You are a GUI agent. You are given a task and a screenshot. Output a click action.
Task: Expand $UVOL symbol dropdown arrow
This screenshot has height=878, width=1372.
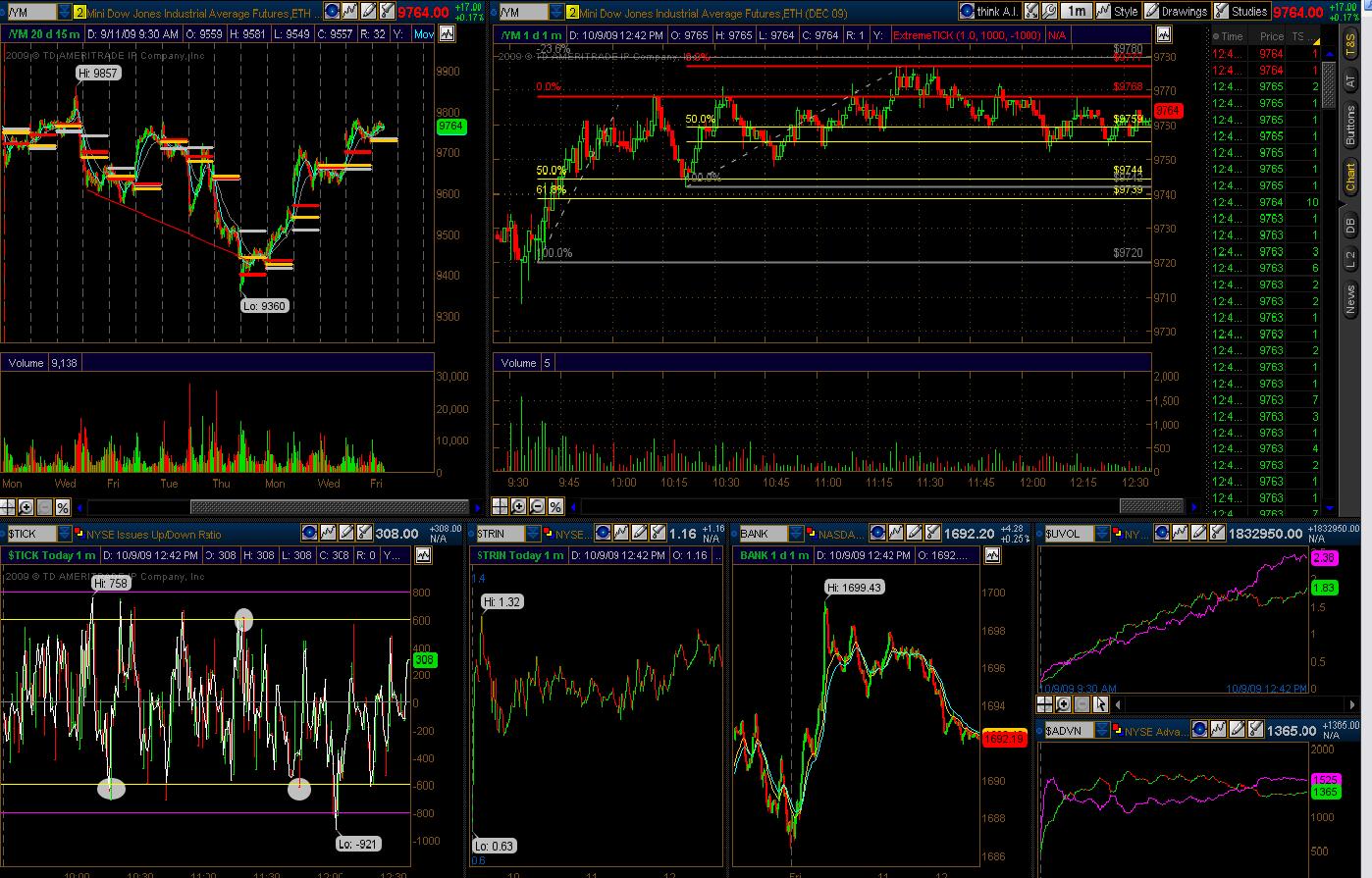click(1103, 533)
